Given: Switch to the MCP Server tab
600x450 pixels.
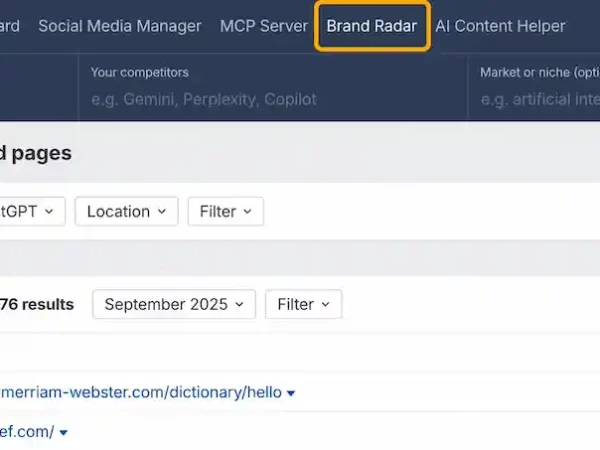Looking at the screenshot, I should click(x=264, y=26).
